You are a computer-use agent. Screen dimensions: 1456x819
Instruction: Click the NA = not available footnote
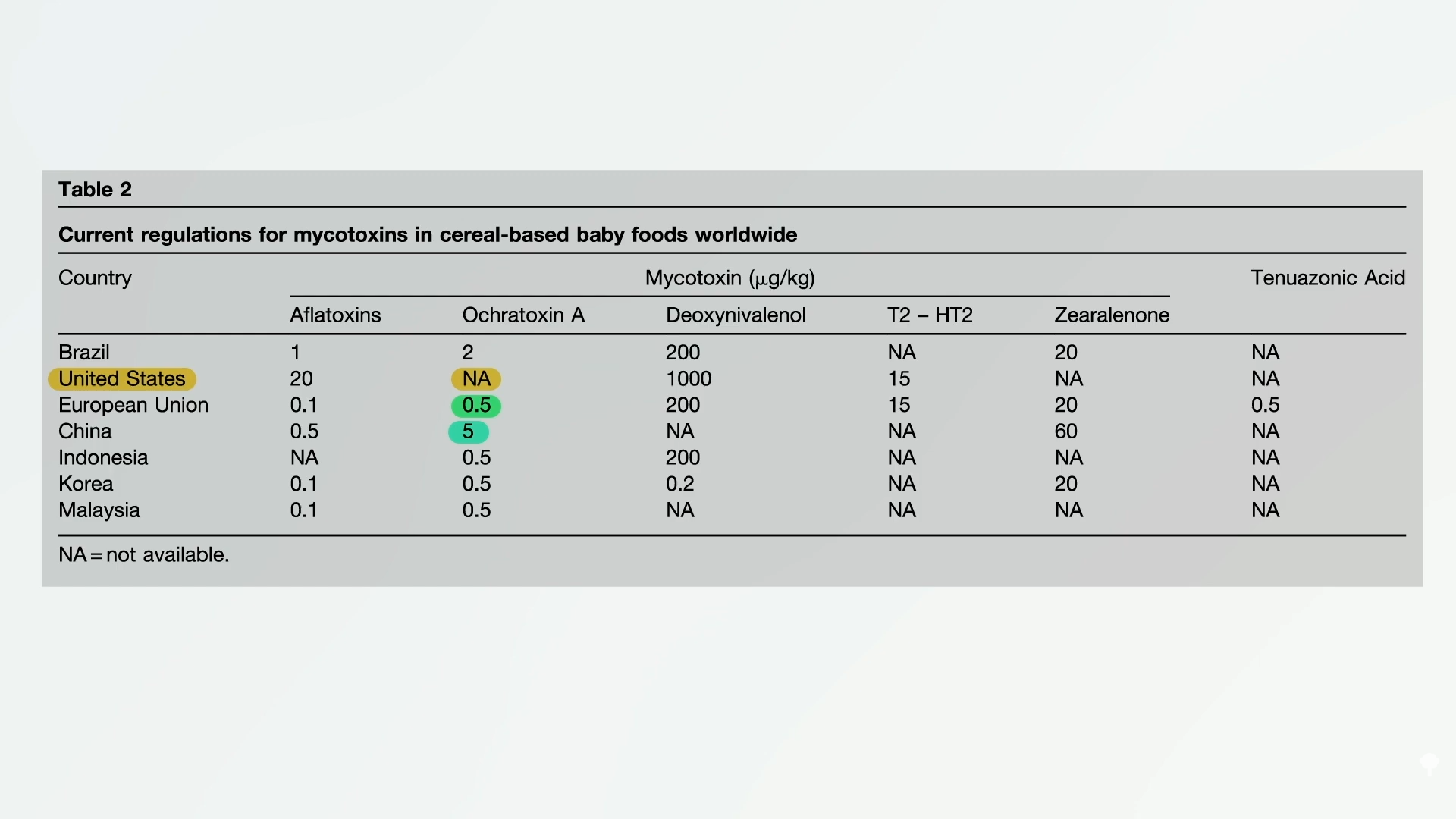coord(143,555)
